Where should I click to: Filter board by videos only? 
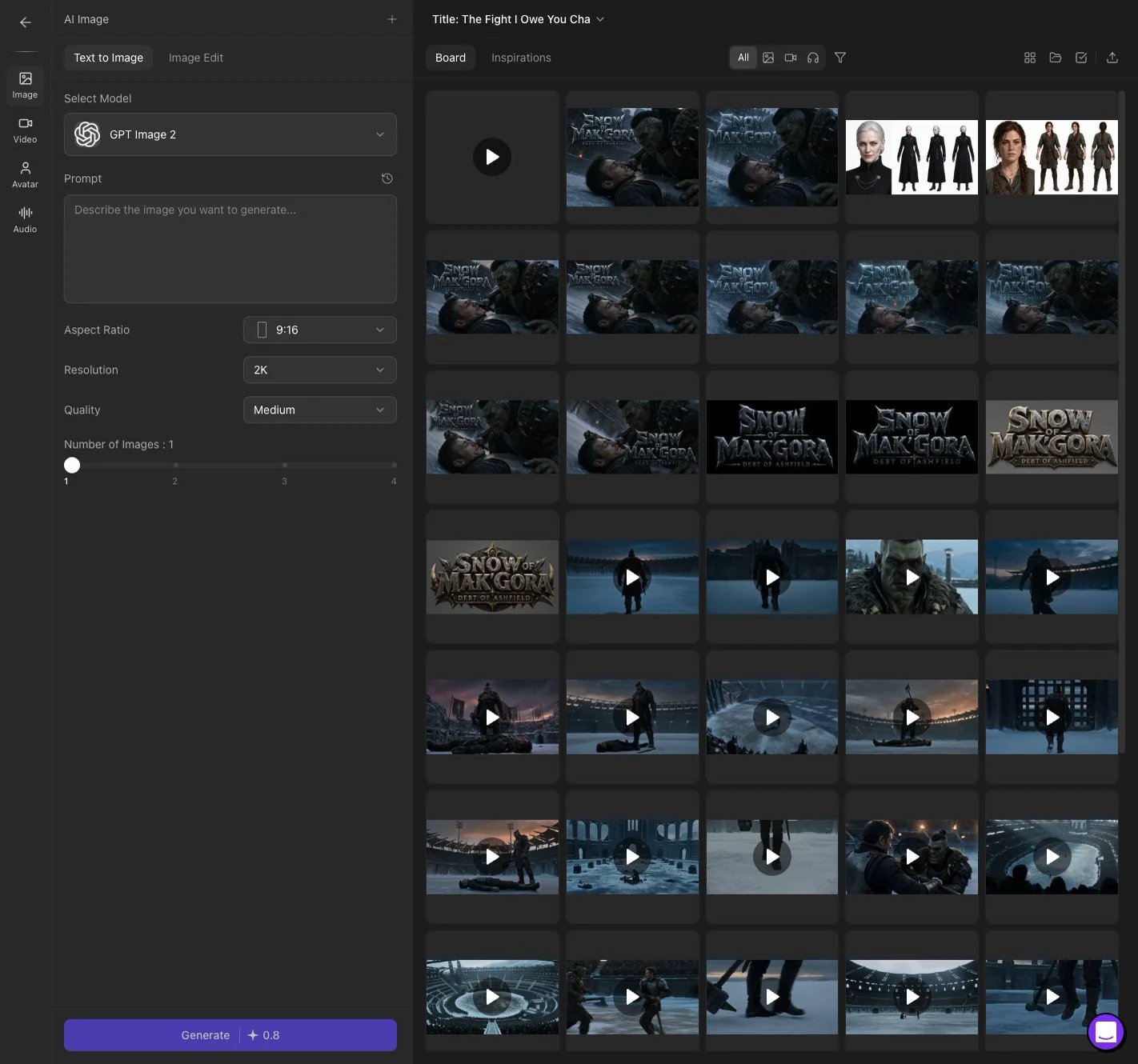791,58
